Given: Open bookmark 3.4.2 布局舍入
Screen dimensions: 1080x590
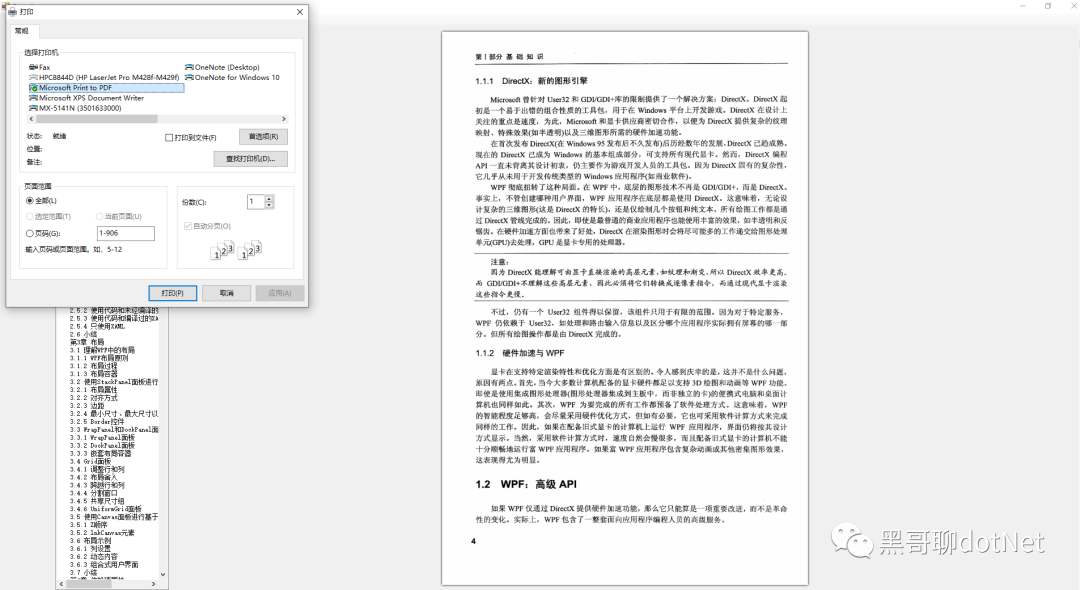Looking at the screenshot, I should click(94, 477).
